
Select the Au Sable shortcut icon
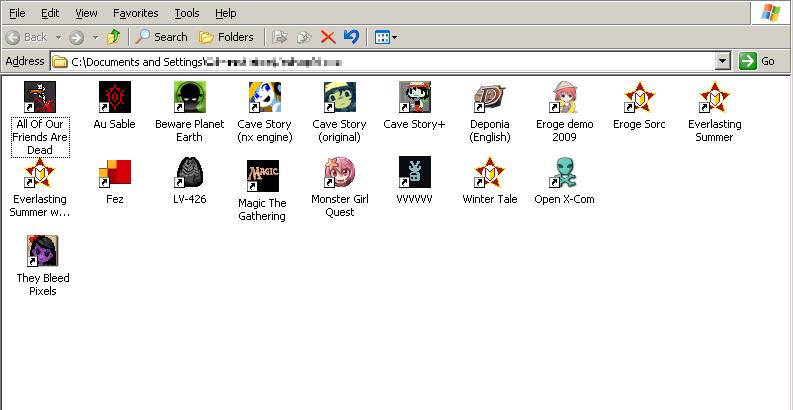click(x=115, y=97)
